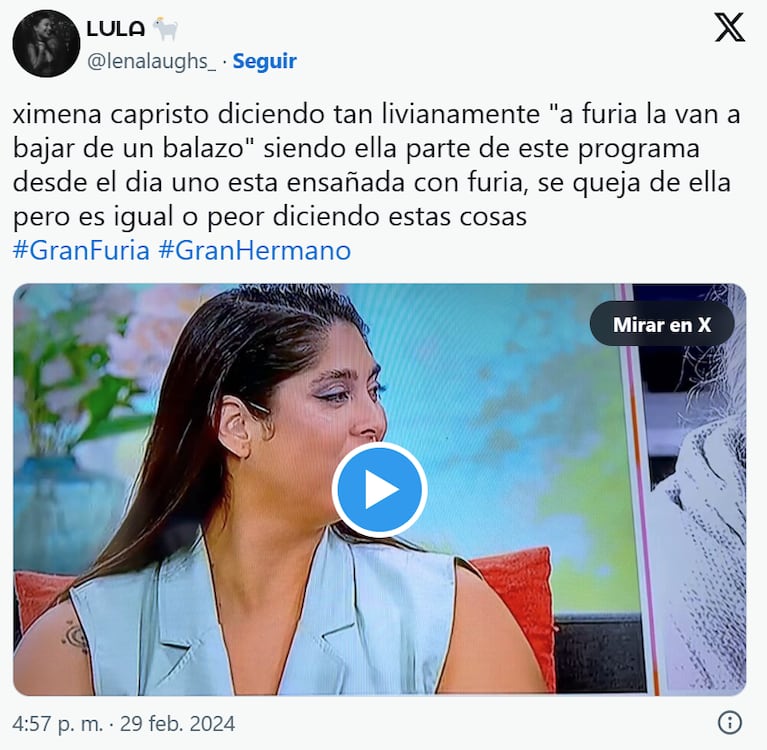Click the Mirar en X button

[662, 325]
